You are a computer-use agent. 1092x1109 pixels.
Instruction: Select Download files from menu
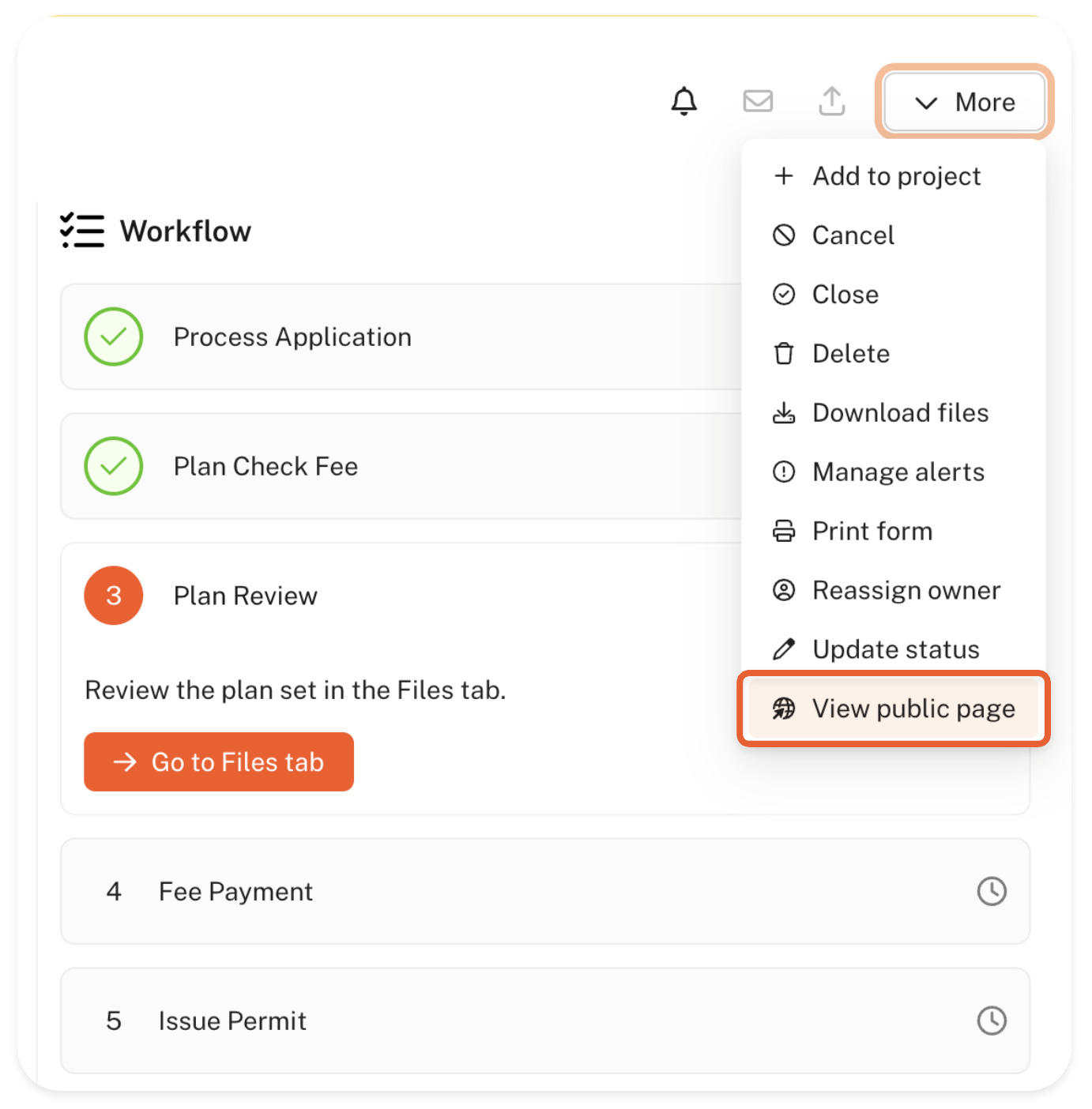coord(900,413)
